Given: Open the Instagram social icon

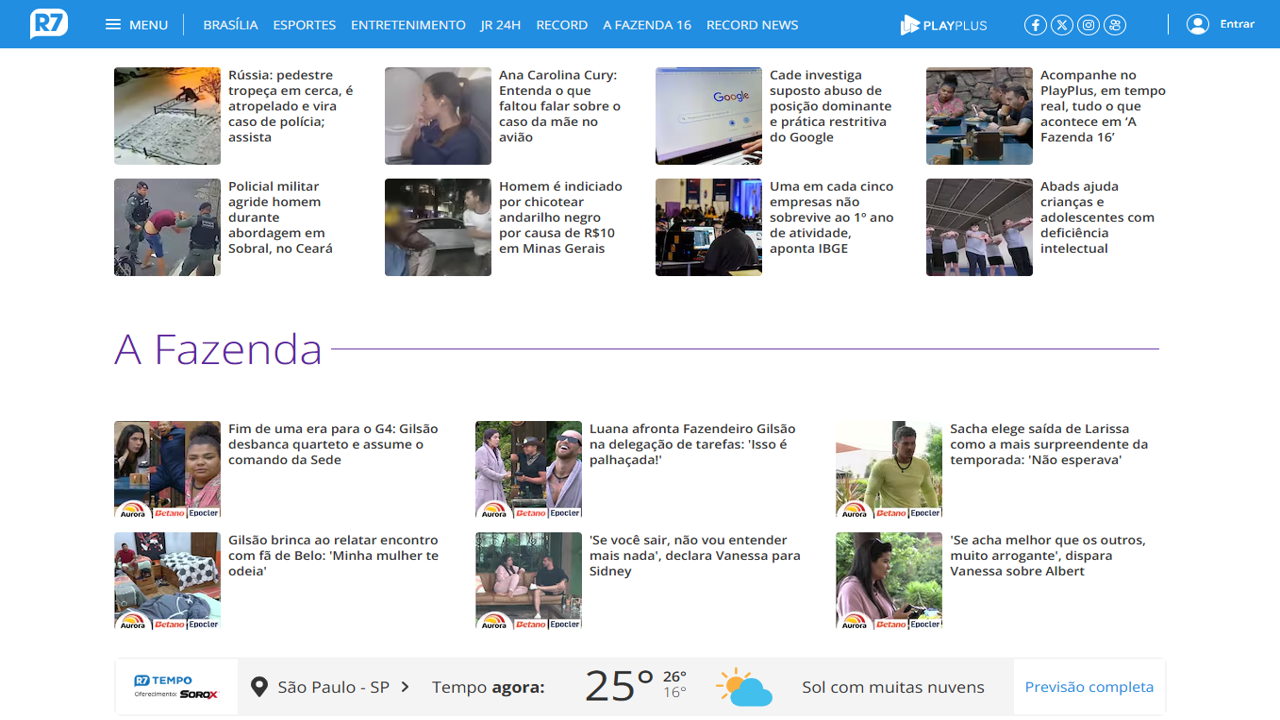Looking at the screenshot, I should point(1089,25).
